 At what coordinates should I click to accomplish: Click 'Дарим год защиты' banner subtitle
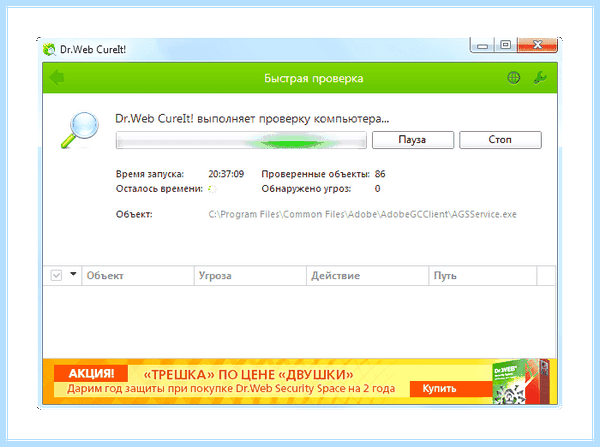pos(231,389)
